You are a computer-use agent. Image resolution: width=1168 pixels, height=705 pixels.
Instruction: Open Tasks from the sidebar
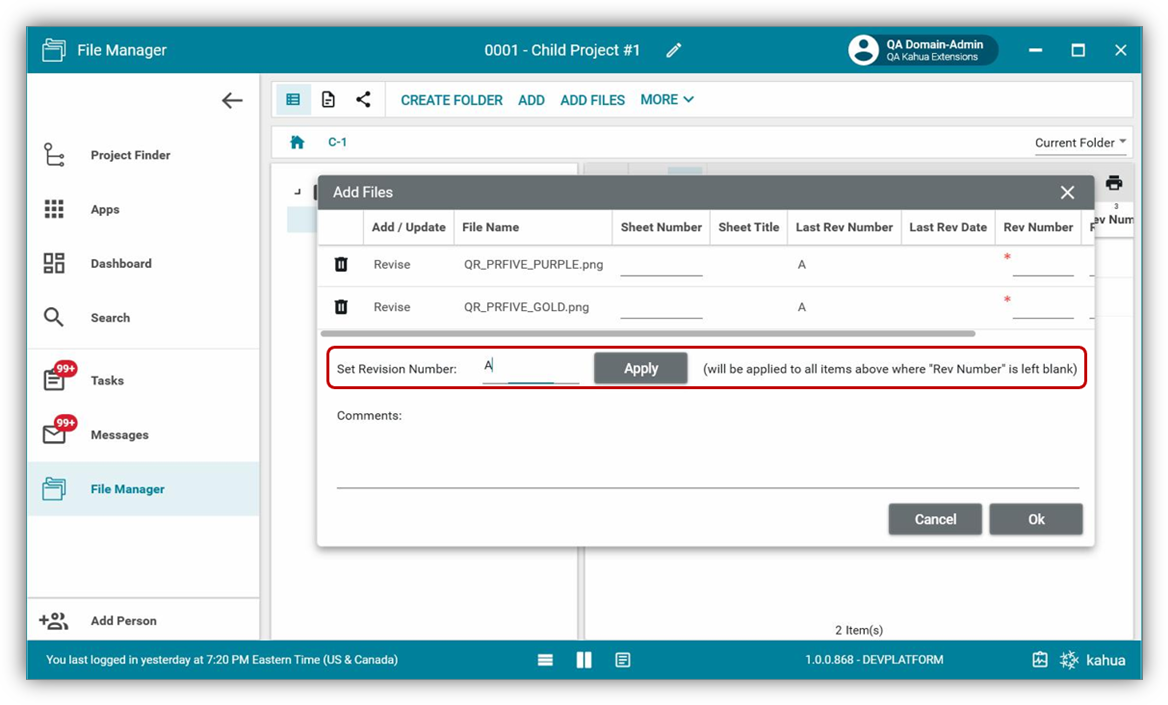[x=107, y=381]
